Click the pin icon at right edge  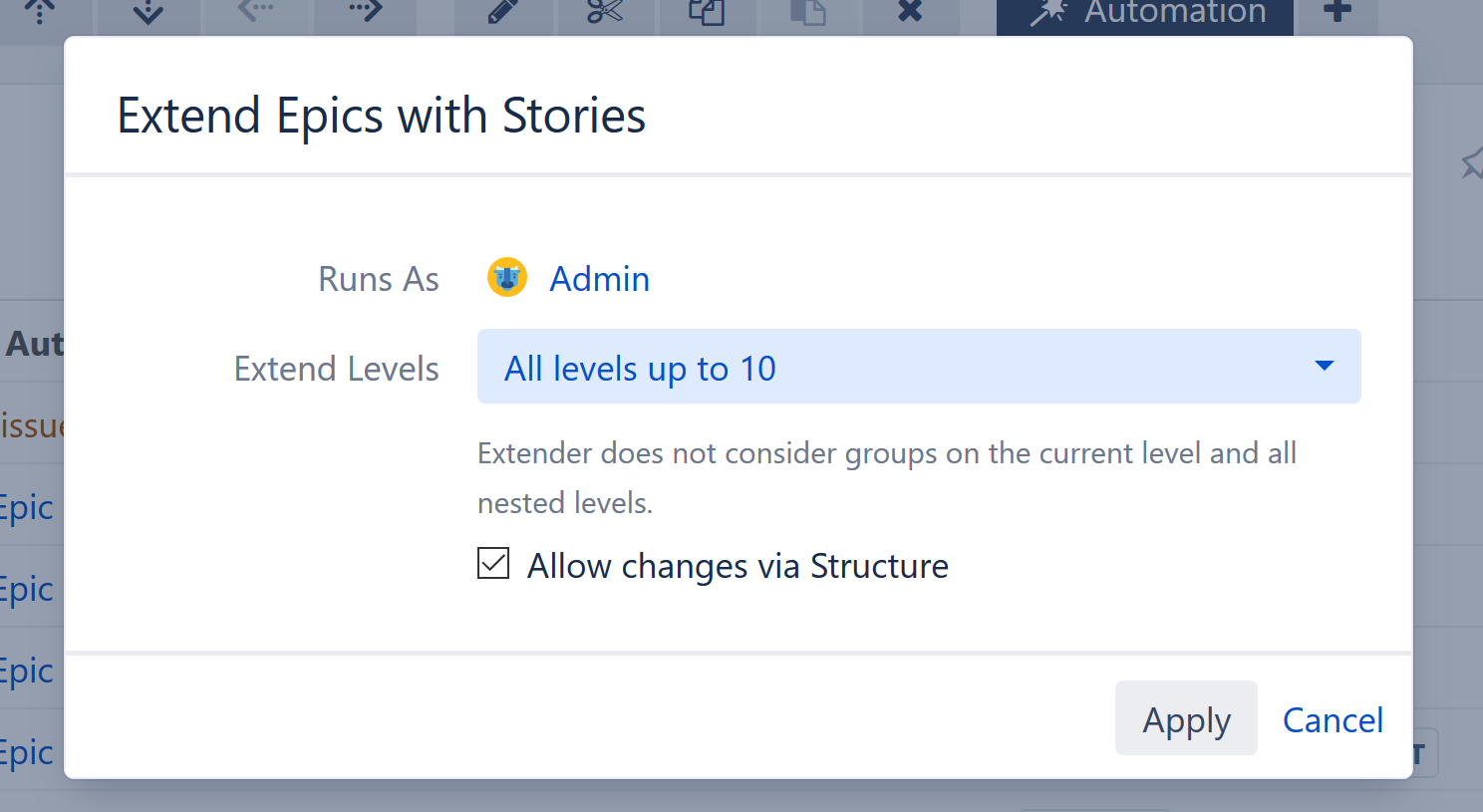point(1473,164)
